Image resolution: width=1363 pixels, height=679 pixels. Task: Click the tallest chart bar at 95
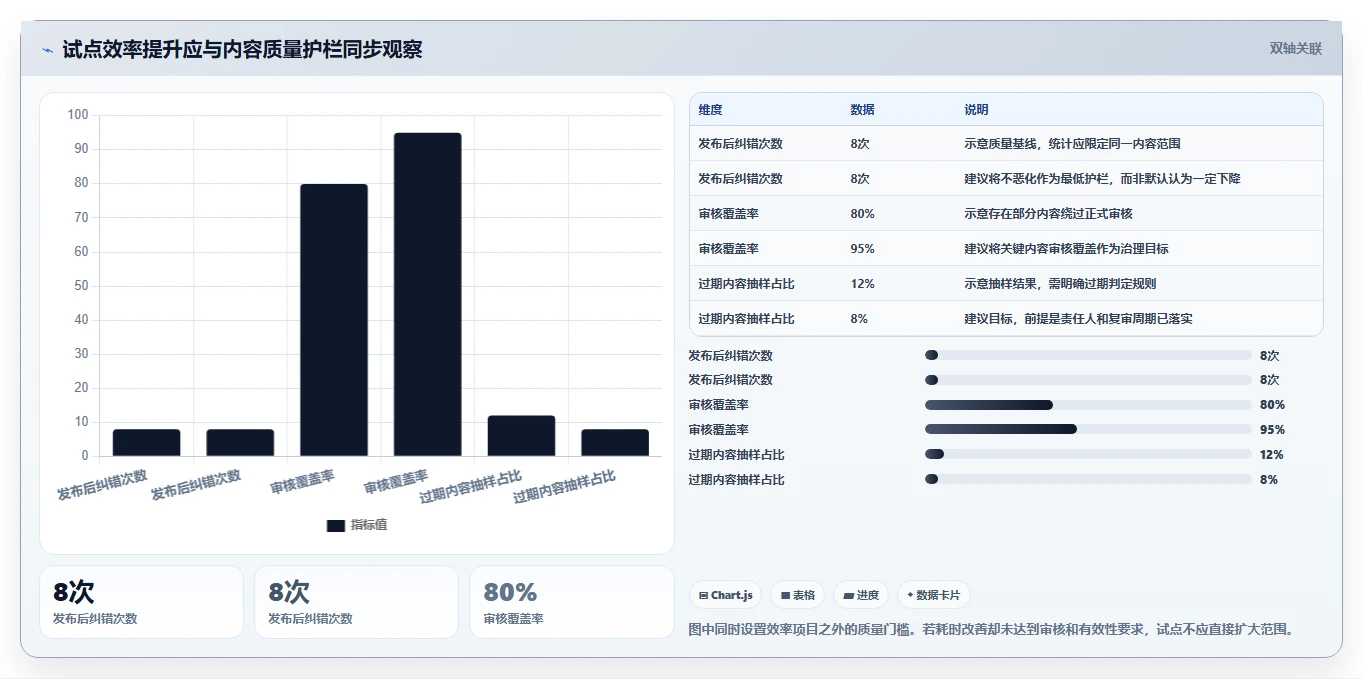[428, 295]
